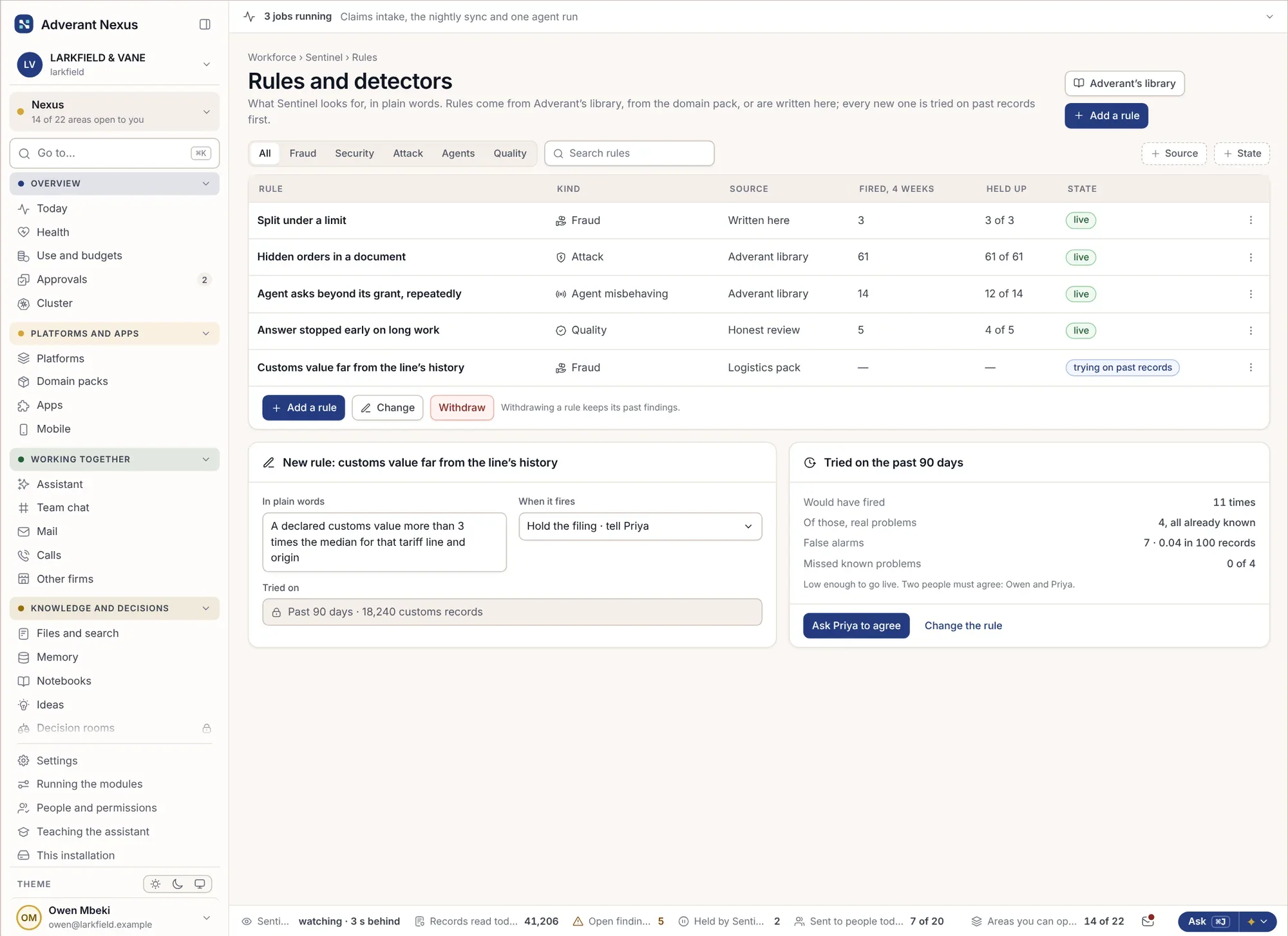Click the Change button below the table
Image resolution: width=1288 pixels, height=936 pixels.
388,407
